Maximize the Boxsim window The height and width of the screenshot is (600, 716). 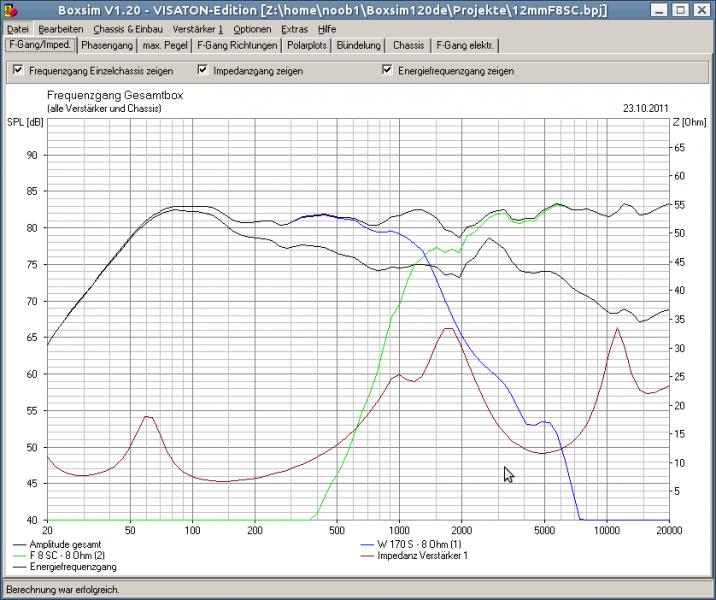[x=679, y=11]
